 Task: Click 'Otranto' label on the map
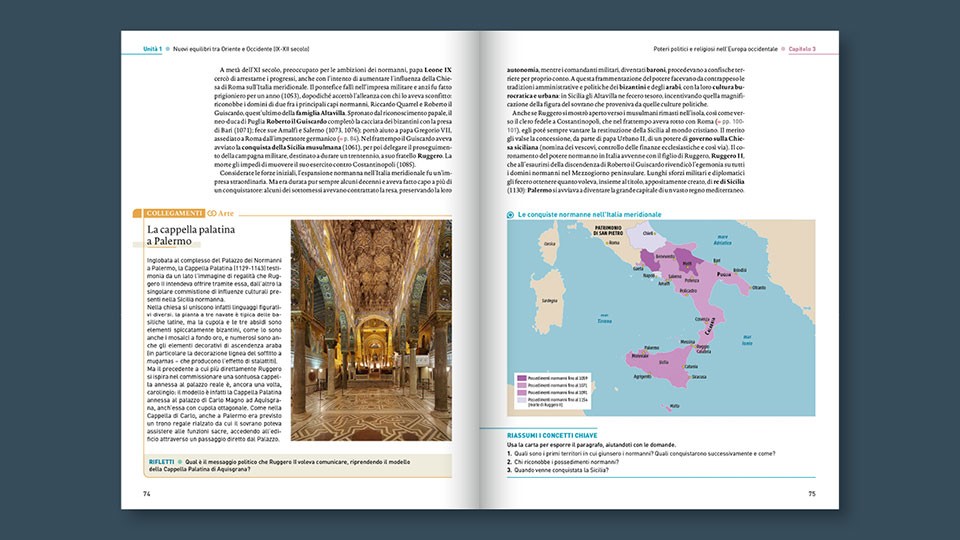click(759, 287)
